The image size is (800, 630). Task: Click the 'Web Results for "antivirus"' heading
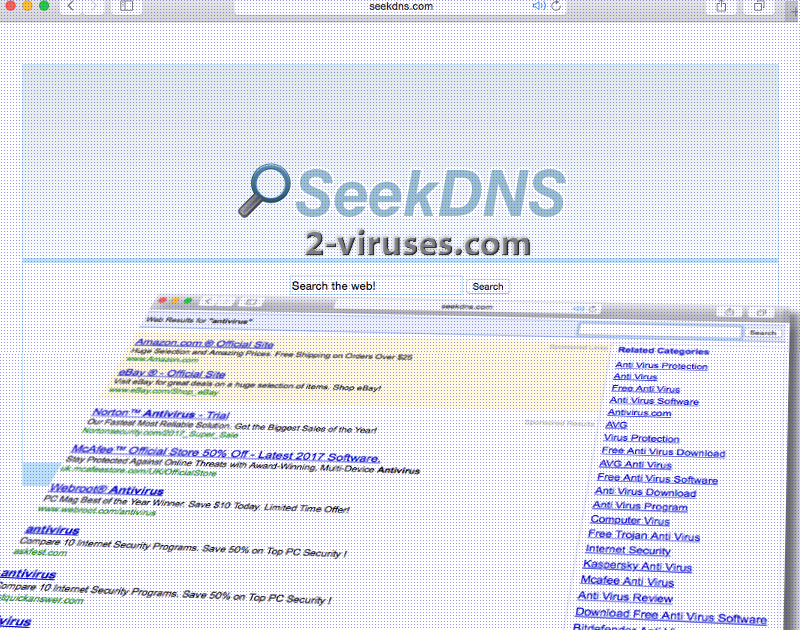pos(199,320)
